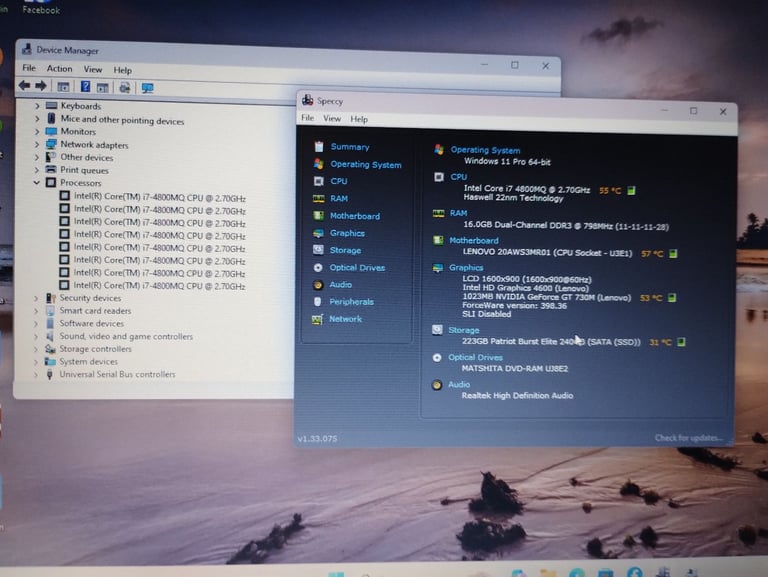768x577 pixels.
Task: Click the Speccy title bar app icon
Action: click(308, 100)
